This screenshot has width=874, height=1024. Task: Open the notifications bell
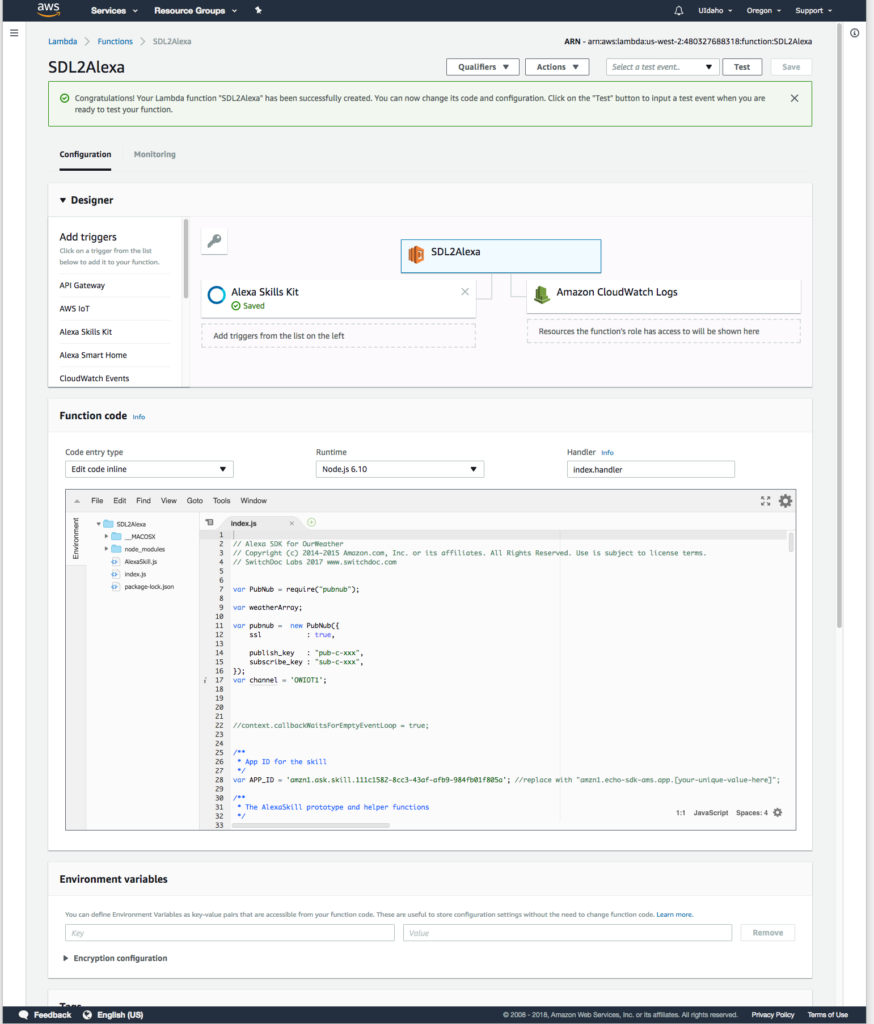[x=679, y=10]
